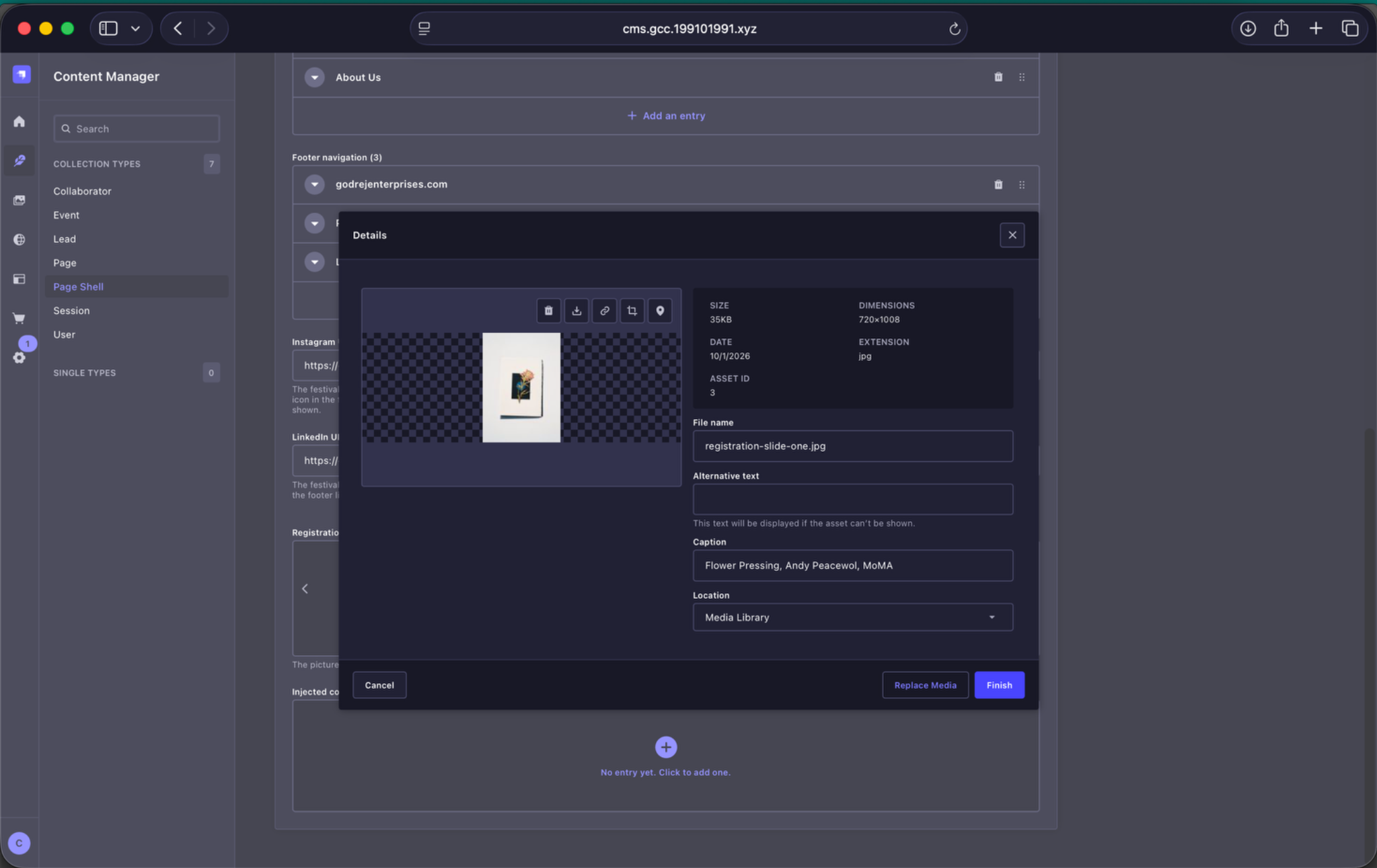The image size is (1377, 868).
Task: Focus the File name input field
Action: click(x=852, y=446)
